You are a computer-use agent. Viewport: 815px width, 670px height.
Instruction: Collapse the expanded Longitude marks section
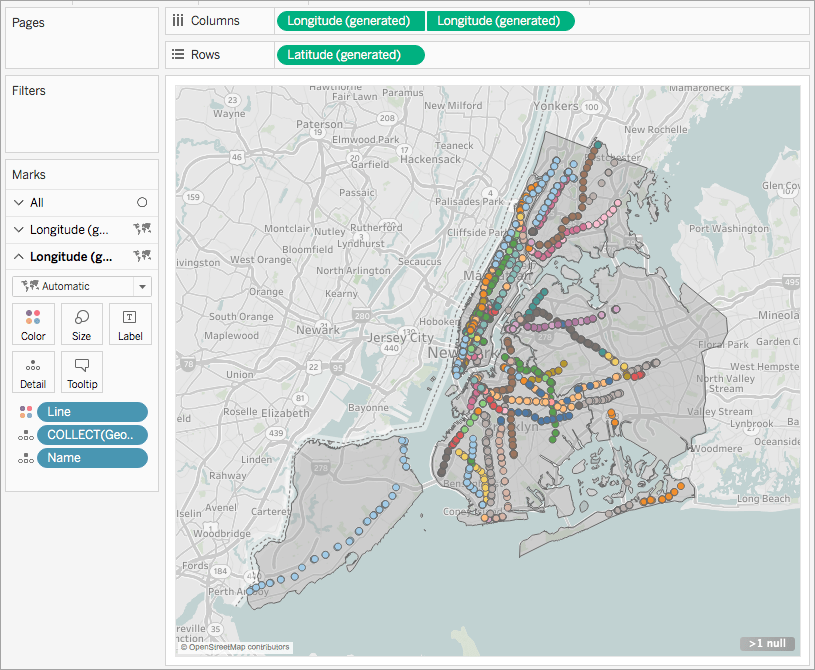click(17, 256)
